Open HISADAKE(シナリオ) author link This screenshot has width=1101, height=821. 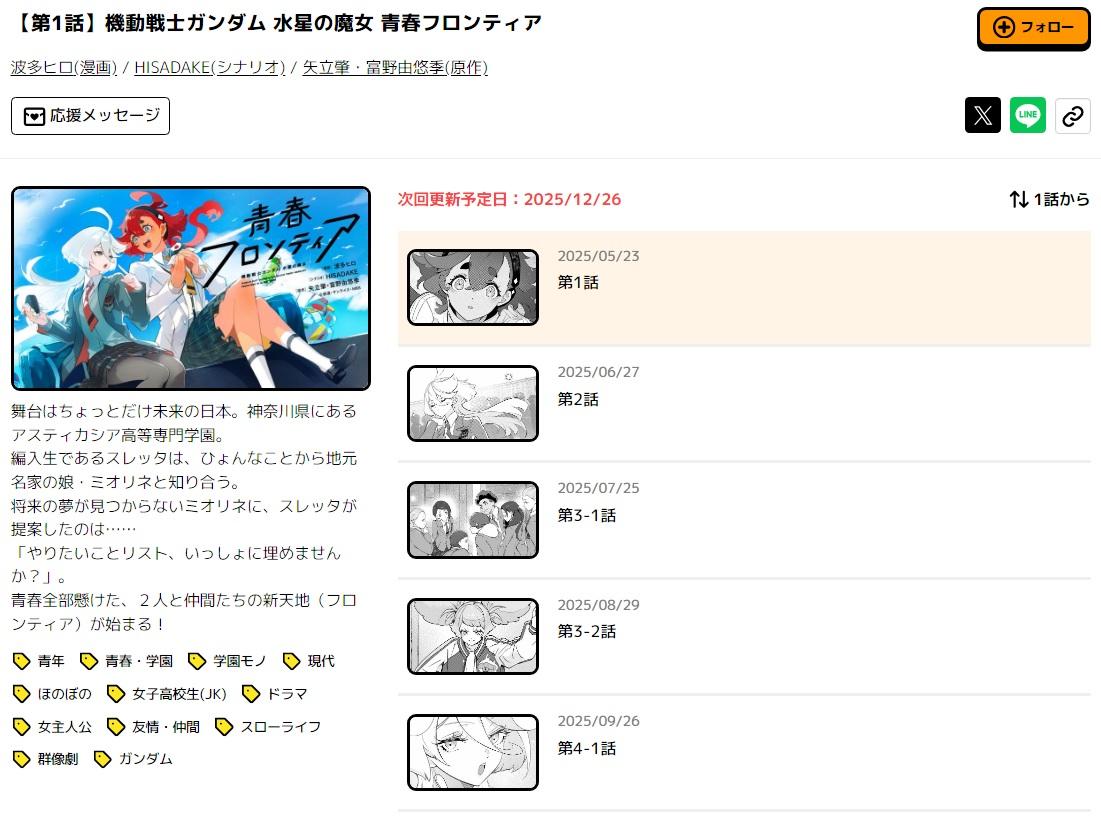tap(210, 67)
